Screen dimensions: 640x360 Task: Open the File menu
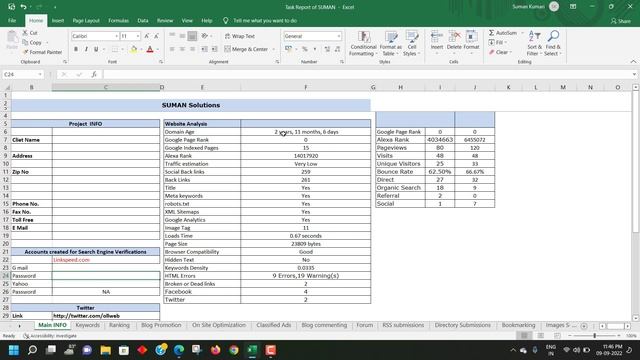[12, 20]
